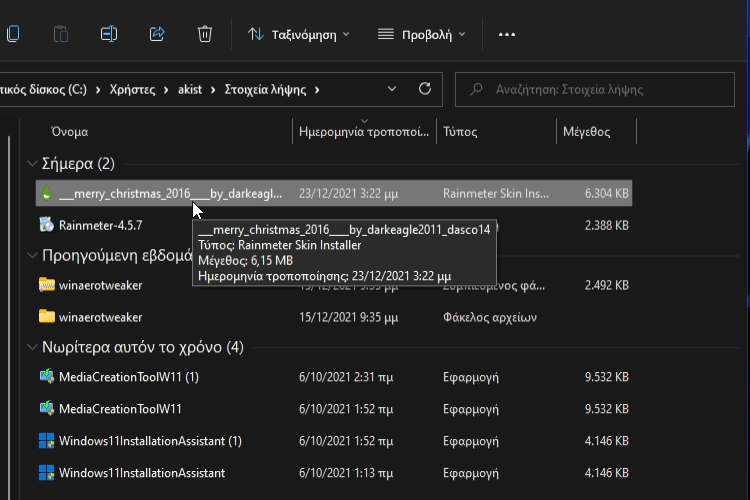Click the Delete trash icon

tap(205, 34)
